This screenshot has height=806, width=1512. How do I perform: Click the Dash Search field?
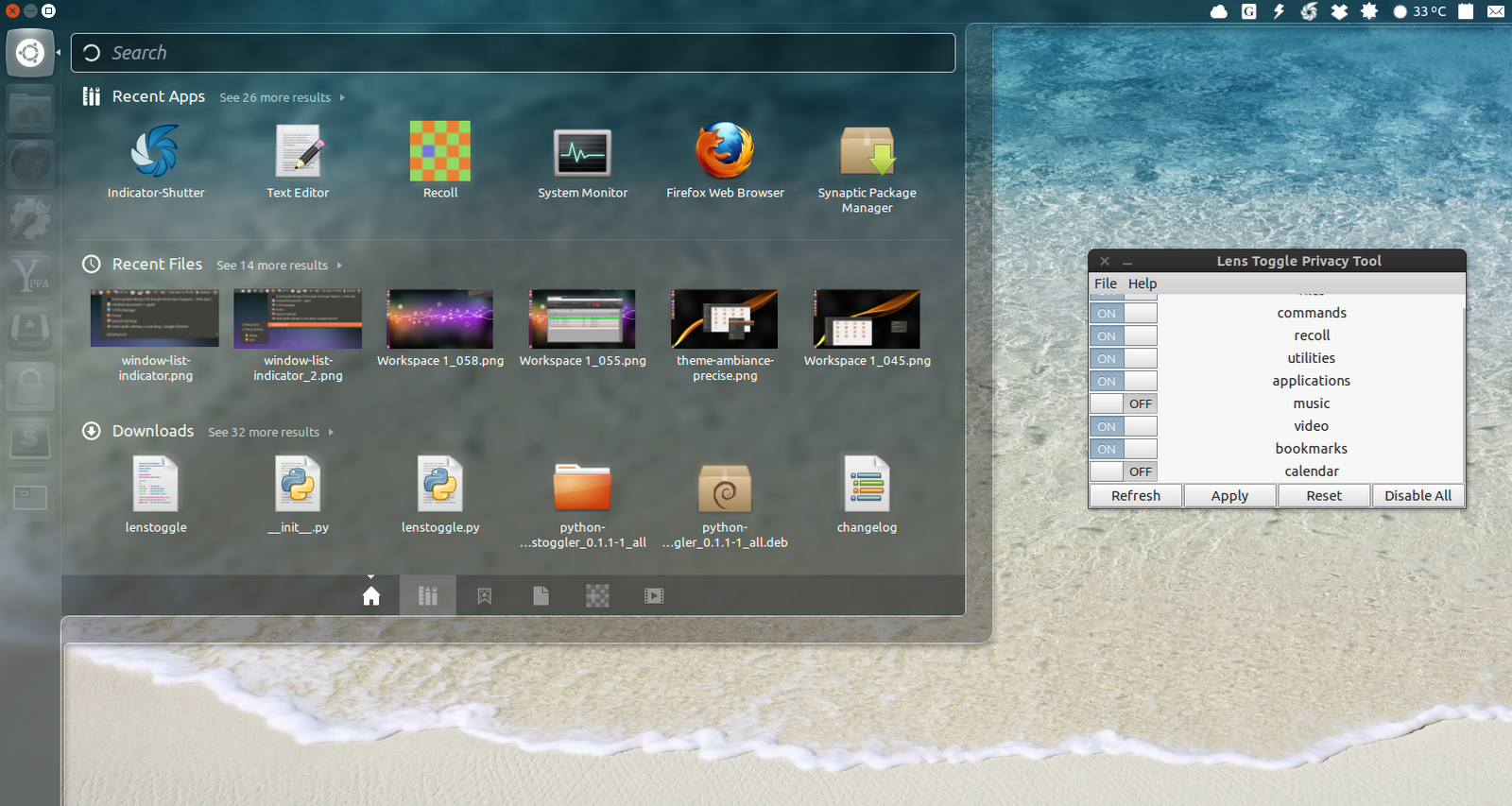point(513,53)
